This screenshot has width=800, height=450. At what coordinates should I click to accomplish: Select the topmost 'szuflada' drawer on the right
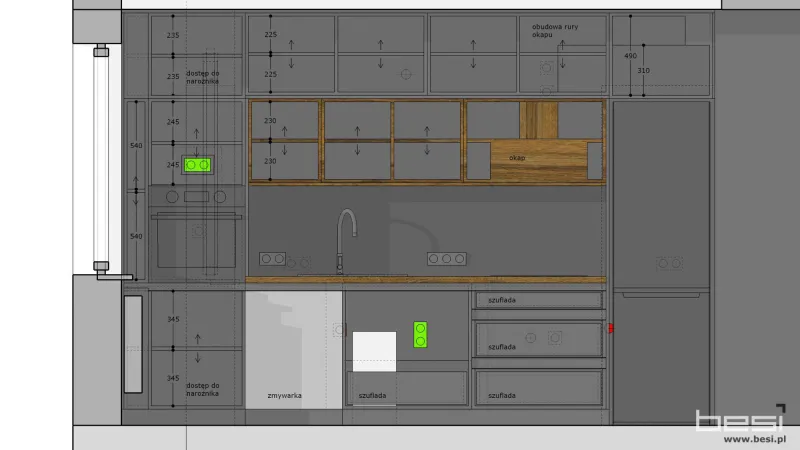(539, 300)
